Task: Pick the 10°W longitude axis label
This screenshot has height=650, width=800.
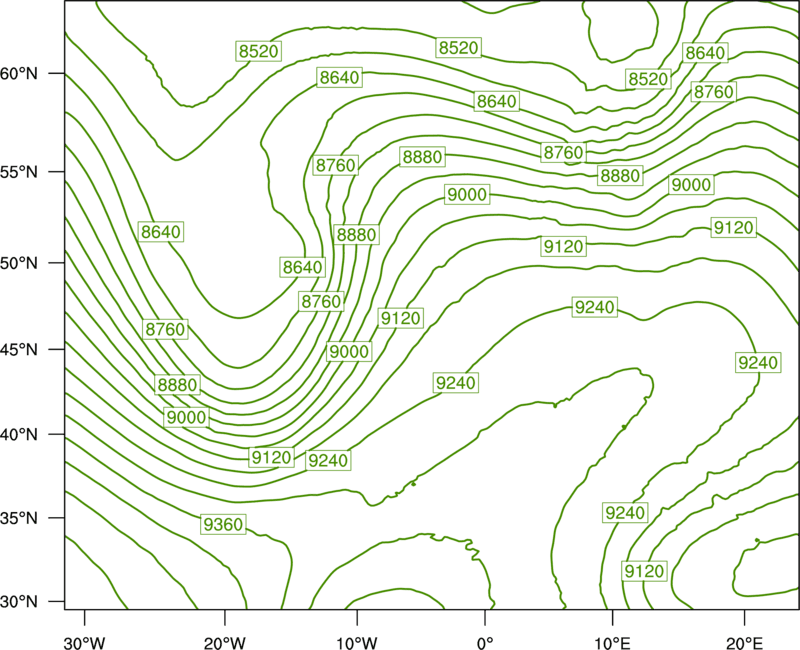Action: [x=356, y=643]
